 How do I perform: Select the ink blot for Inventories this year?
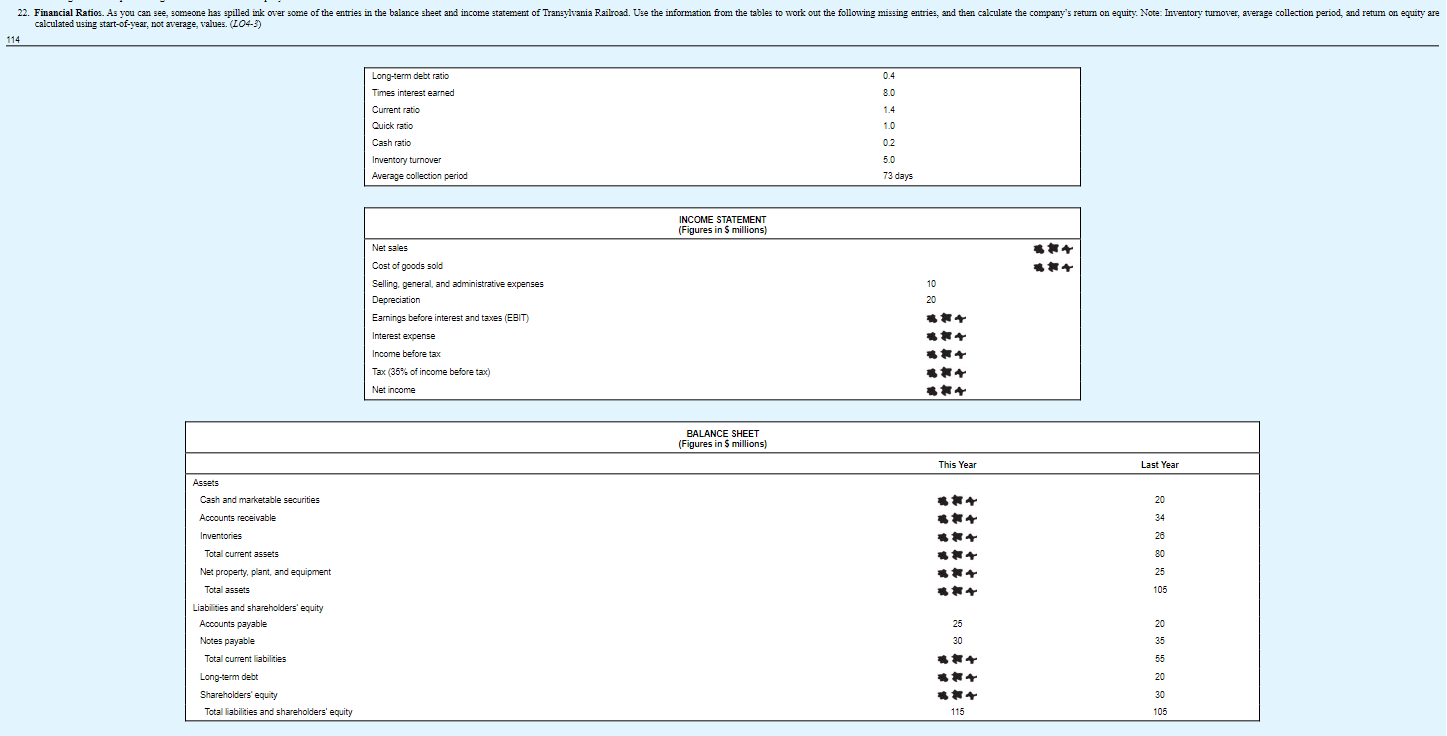pos(957,536)
